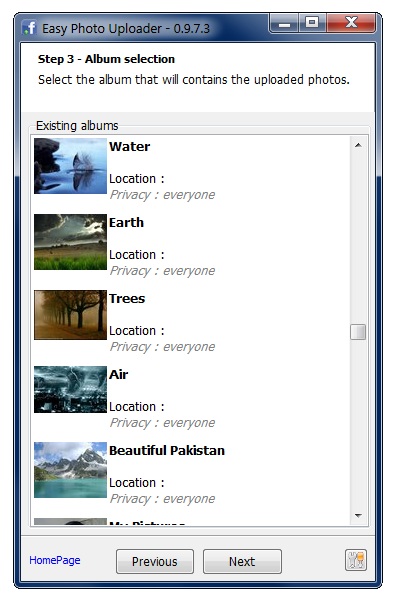
Task: Click the album list scrollbar thumb
Action: click(x=358, y=332)
